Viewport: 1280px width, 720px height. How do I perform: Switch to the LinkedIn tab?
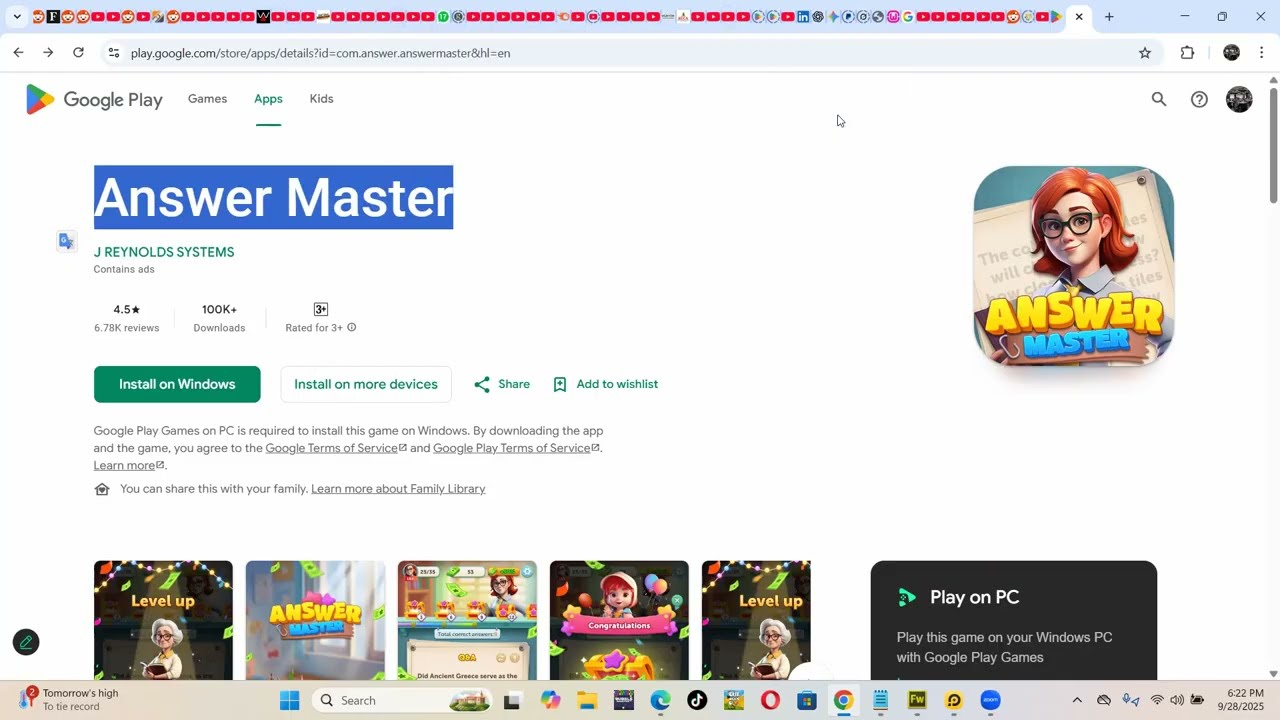point(803,17)
